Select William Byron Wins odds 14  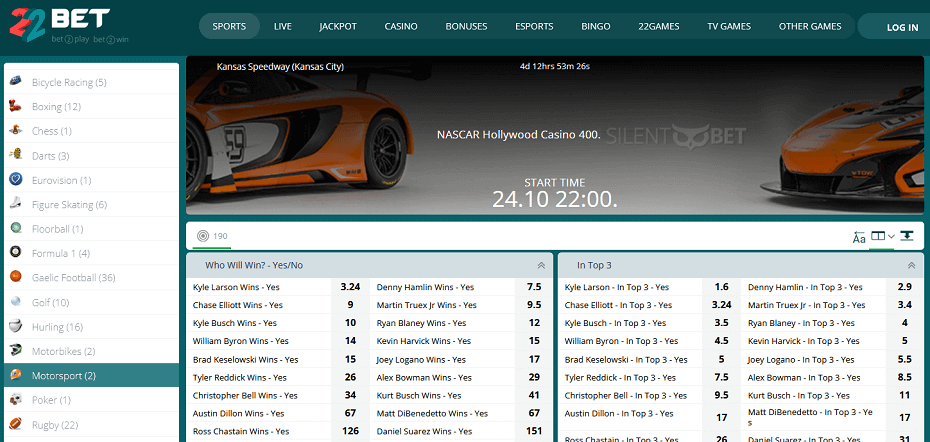(350, 341)
